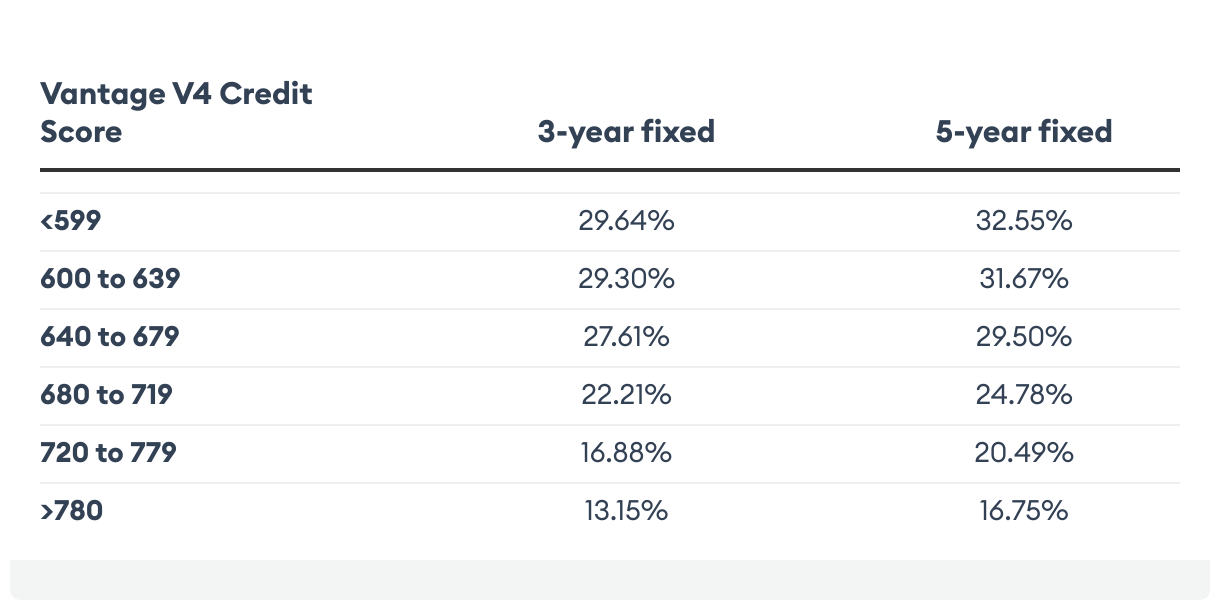Select the 680 to 719 row label

point(106,394)
